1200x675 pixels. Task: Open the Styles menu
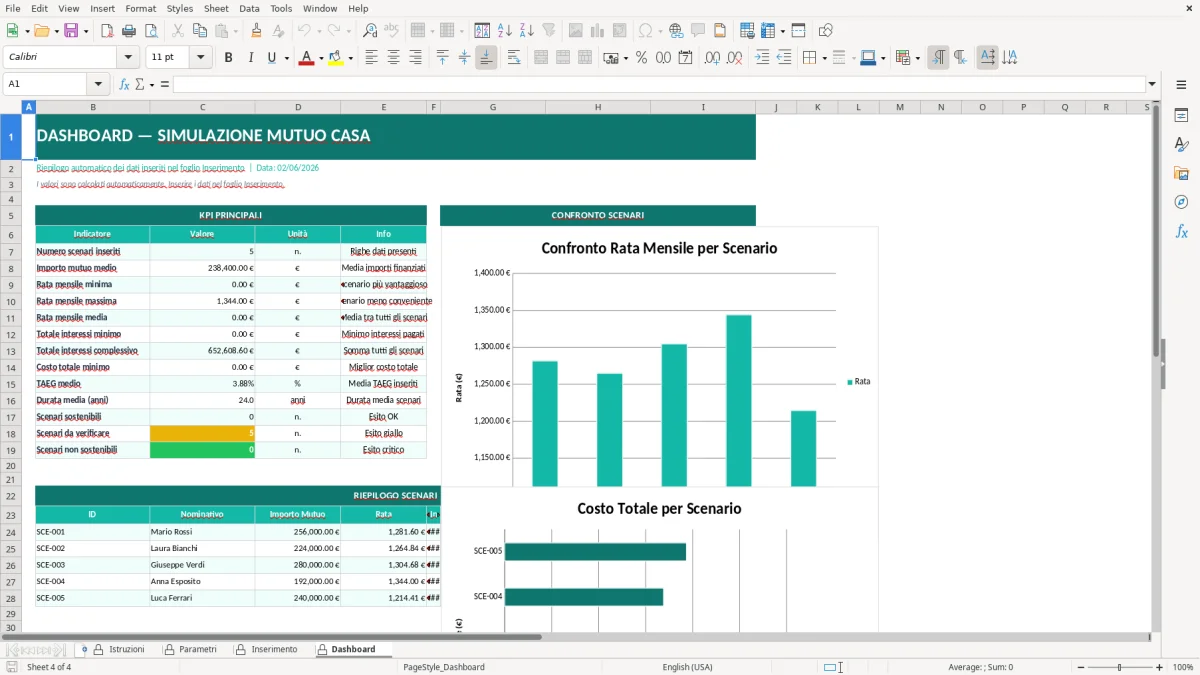pos(180,8)
